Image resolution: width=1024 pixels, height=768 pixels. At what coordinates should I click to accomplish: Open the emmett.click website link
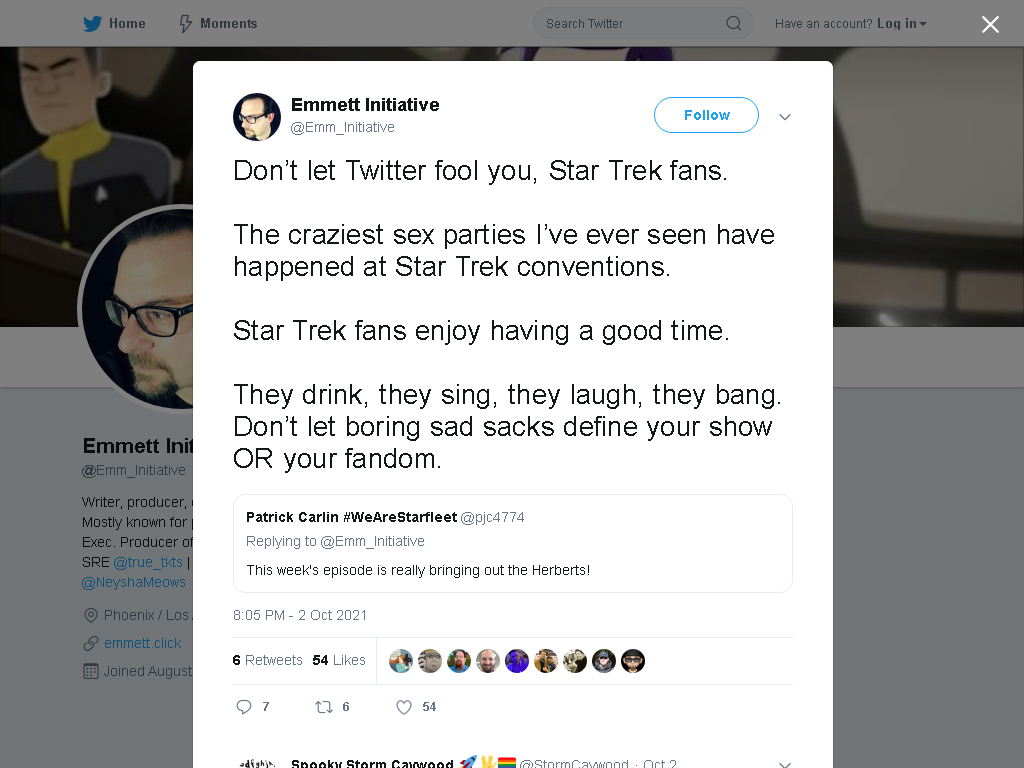142,643
